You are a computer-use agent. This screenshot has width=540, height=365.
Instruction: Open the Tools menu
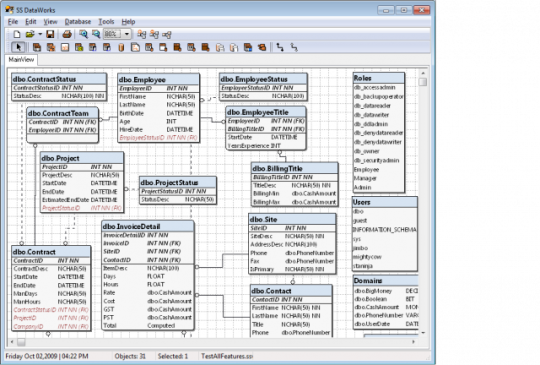point(106,22)
